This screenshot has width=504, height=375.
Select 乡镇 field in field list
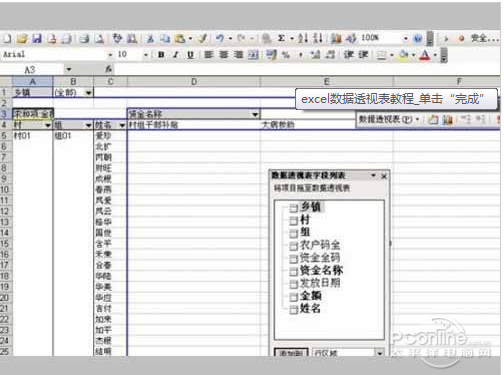pos(310,207)
